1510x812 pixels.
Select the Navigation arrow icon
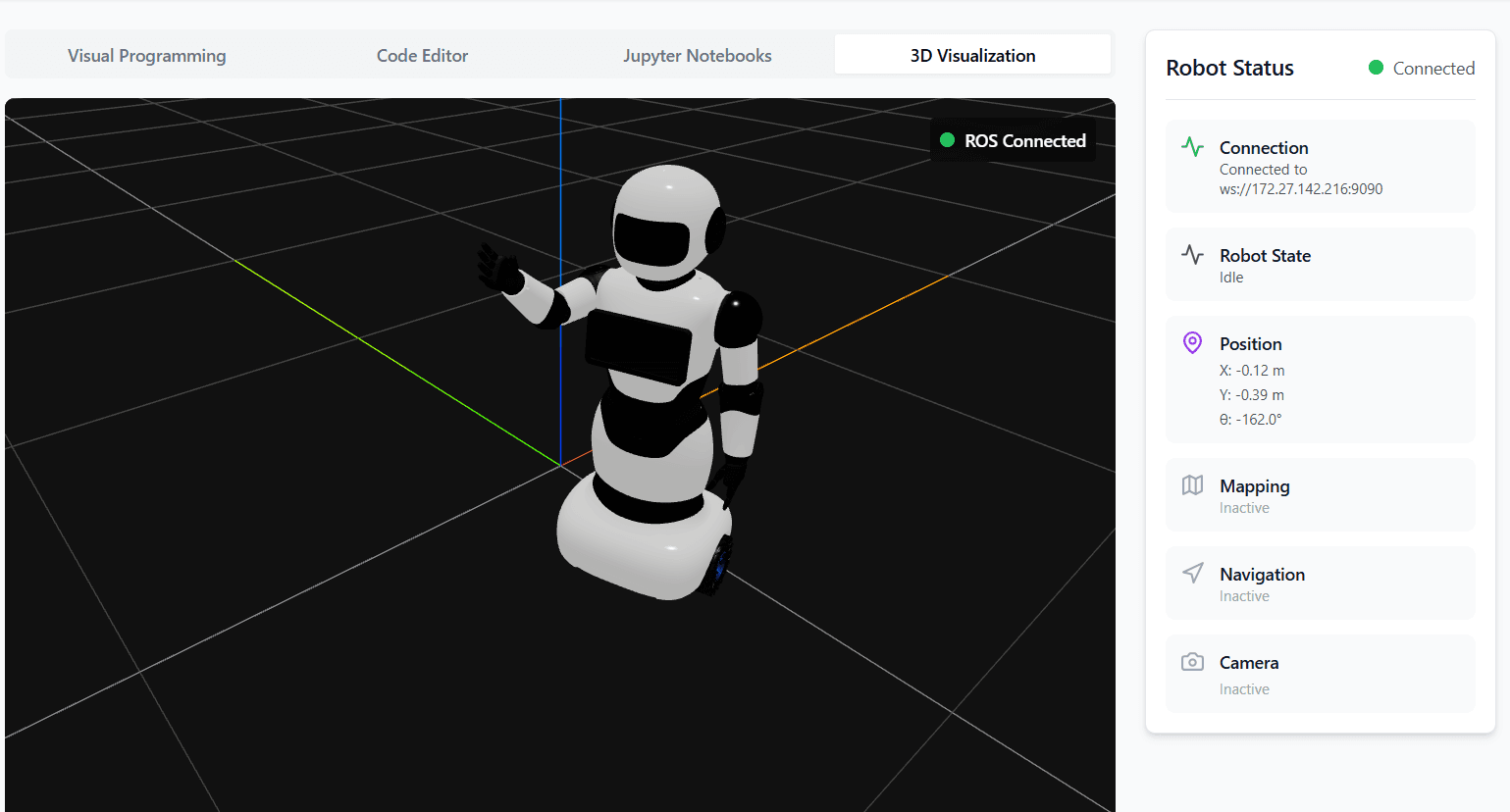1192,573
